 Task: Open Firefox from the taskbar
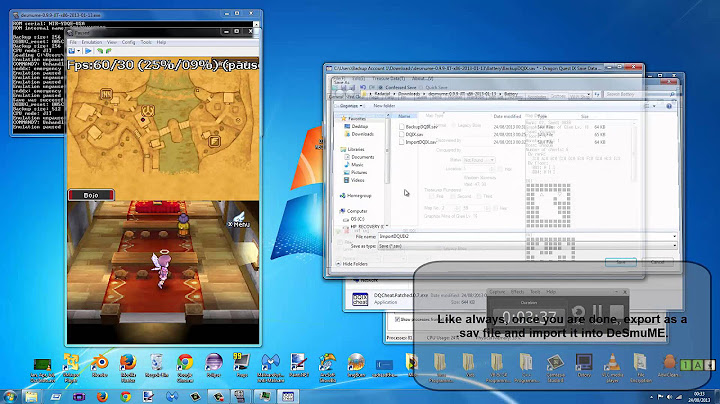(102, 396)
